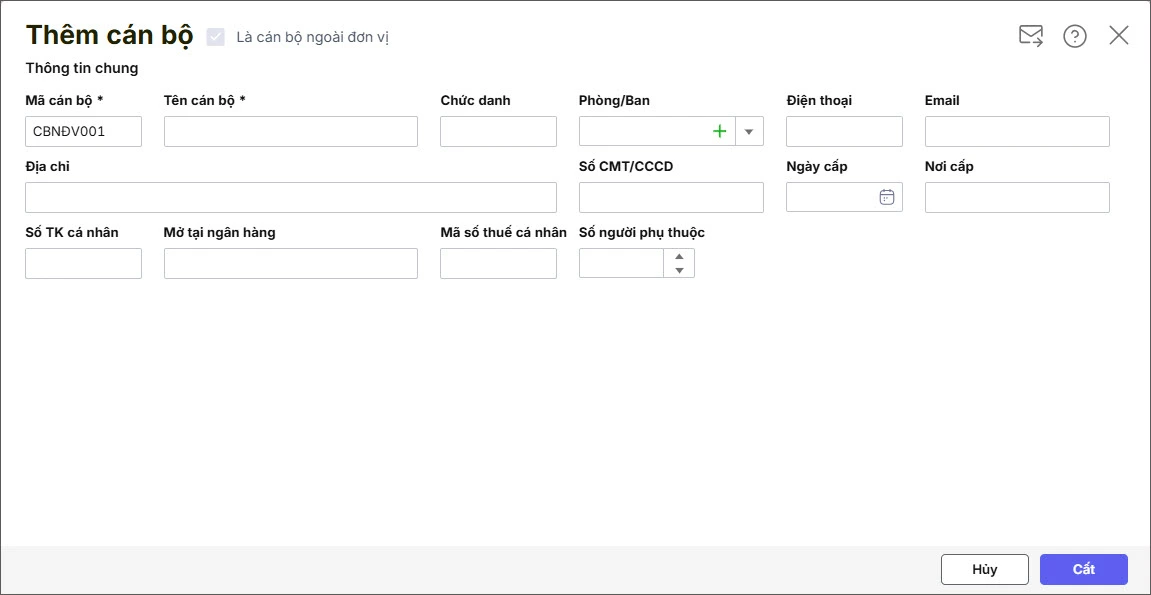Focus the Mã số thuế cá nhân field

coord(498,263)
